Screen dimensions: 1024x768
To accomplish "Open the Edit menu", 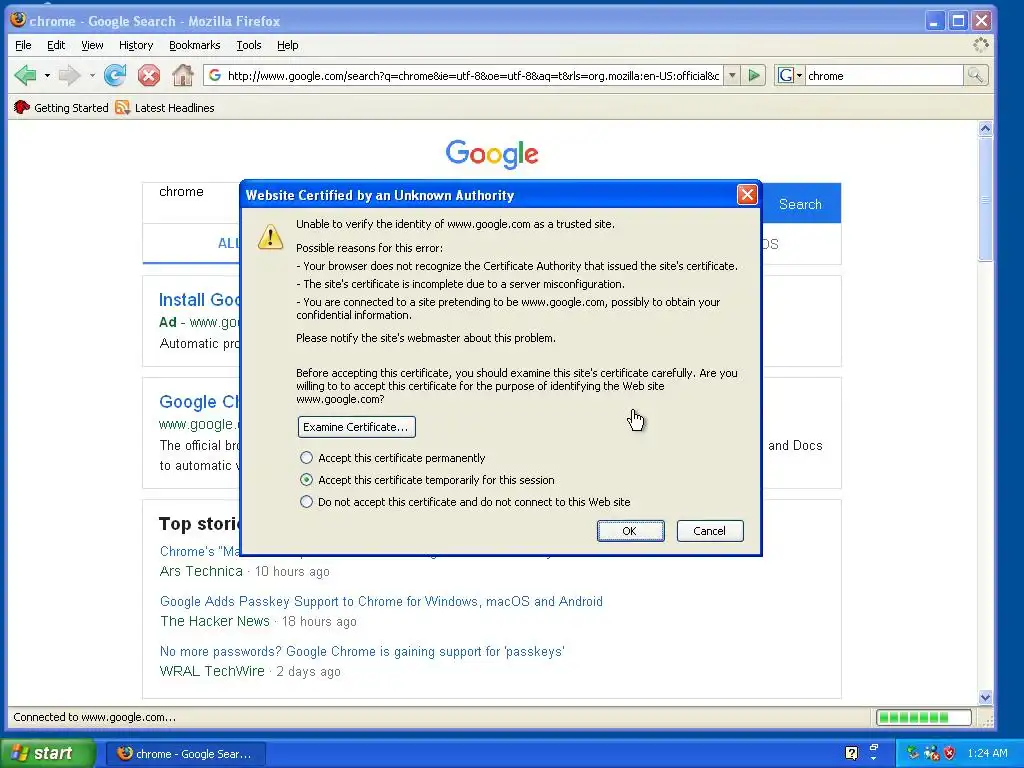I will click(56, 45).
